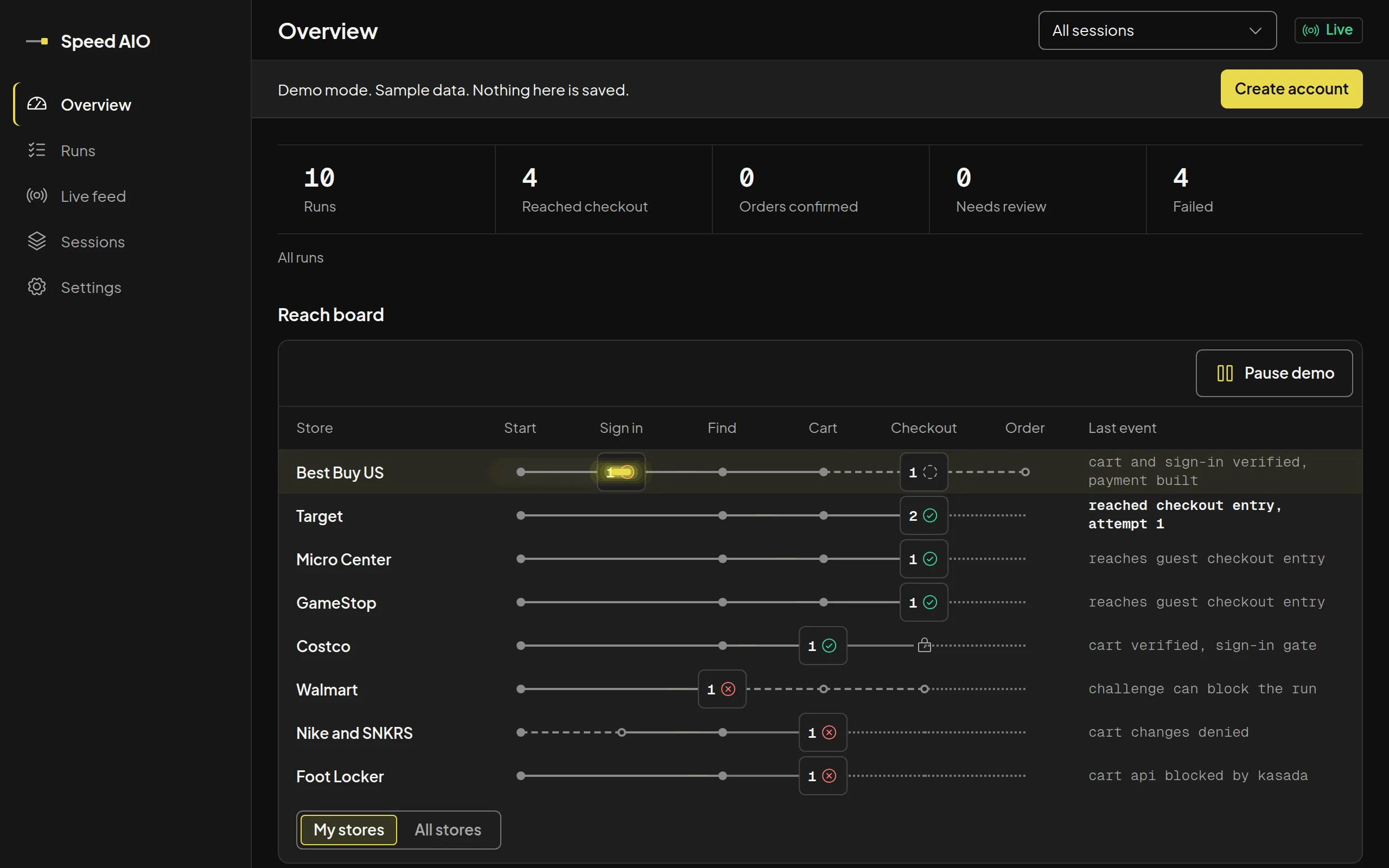Click the Costco sign-in gate lock icon

pyautogui.click(x=924, y=645)
